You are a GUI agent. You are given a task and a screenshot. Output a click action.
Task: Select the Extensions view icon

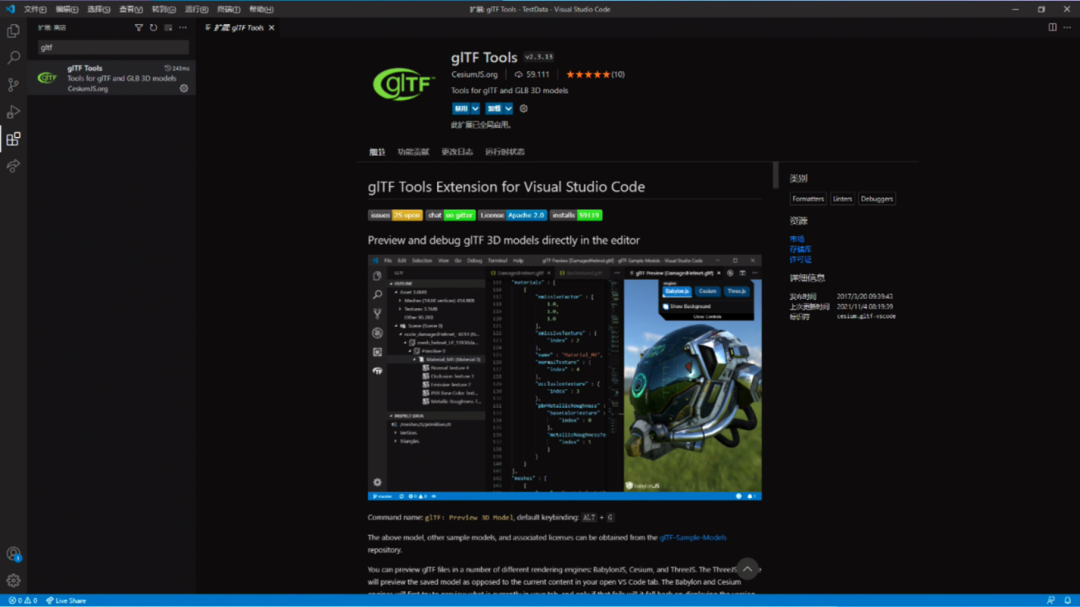tap(13, 139)
